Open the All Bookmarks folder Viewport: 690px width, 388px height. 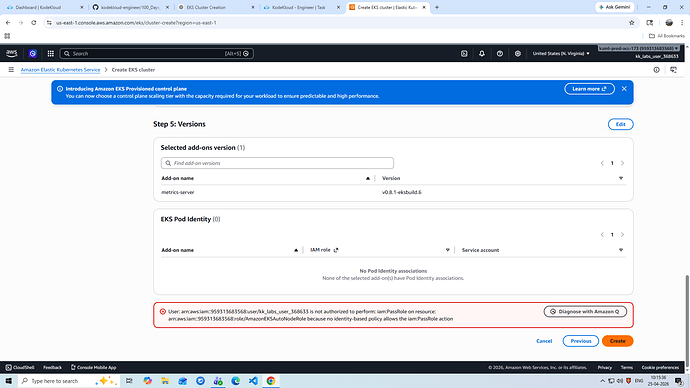click(x=667, y=36)
